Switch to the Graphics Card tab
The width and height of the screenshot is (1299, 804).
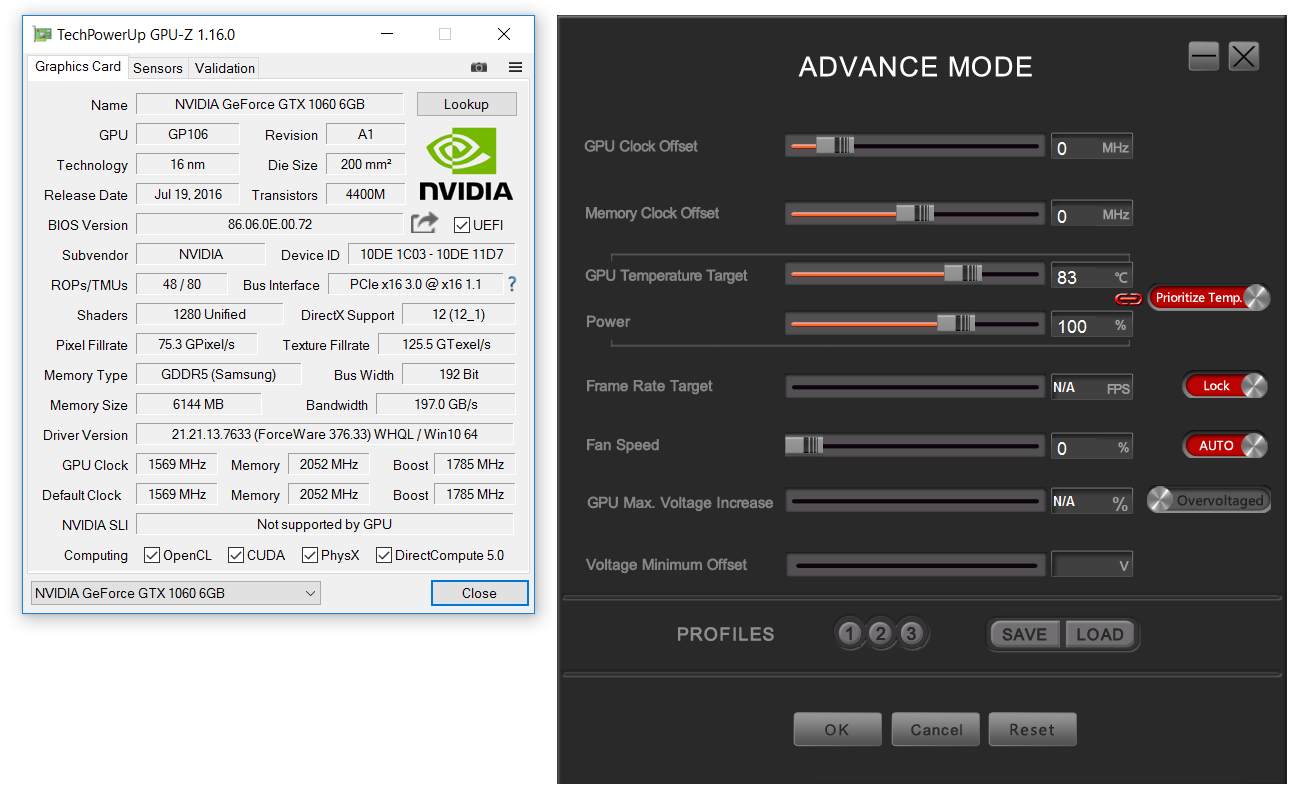click(78, 67)
